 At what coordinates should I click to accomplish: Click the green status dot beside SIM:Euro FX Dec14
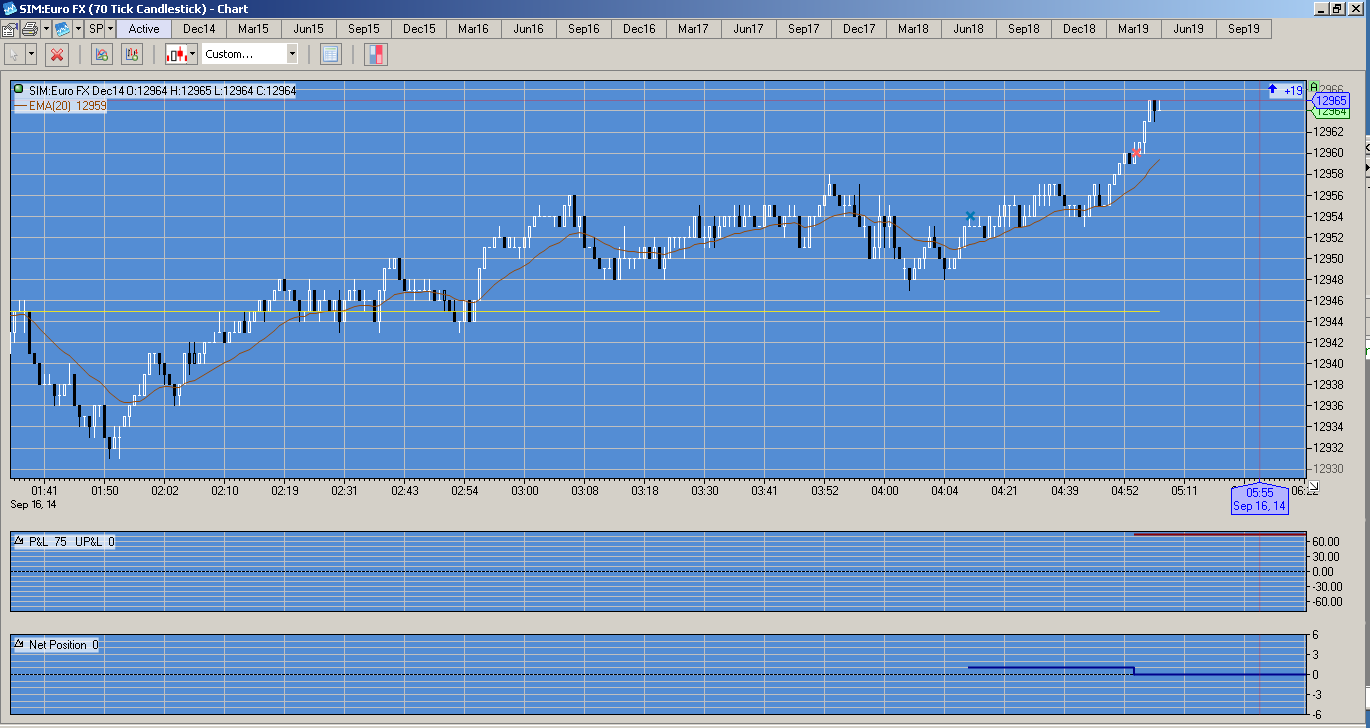coord(19,90)
